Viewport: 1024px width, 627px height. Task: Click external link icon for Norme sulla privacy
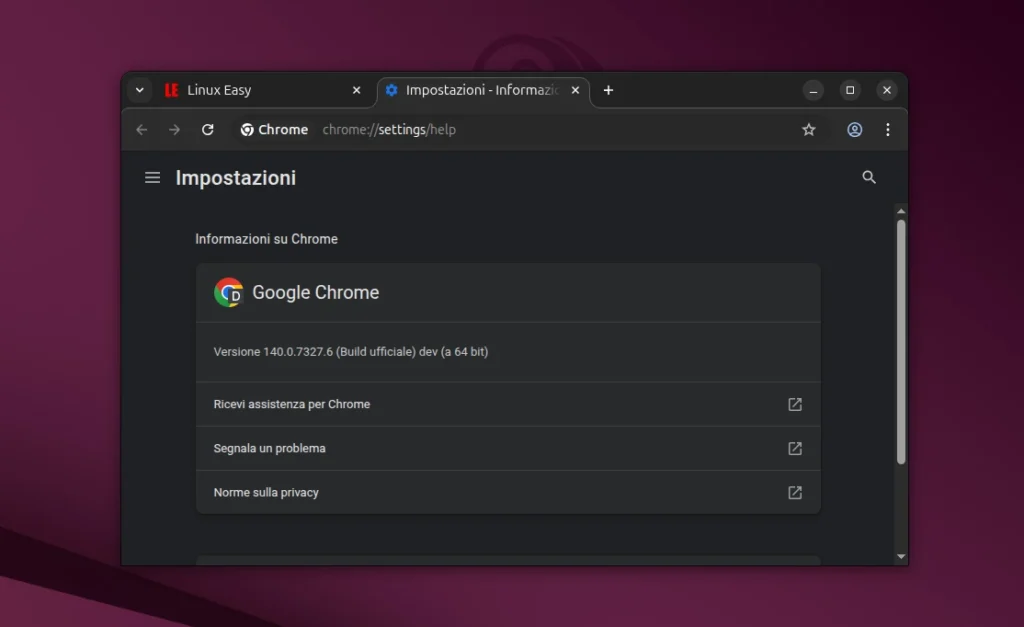click(x=795, y=493)
